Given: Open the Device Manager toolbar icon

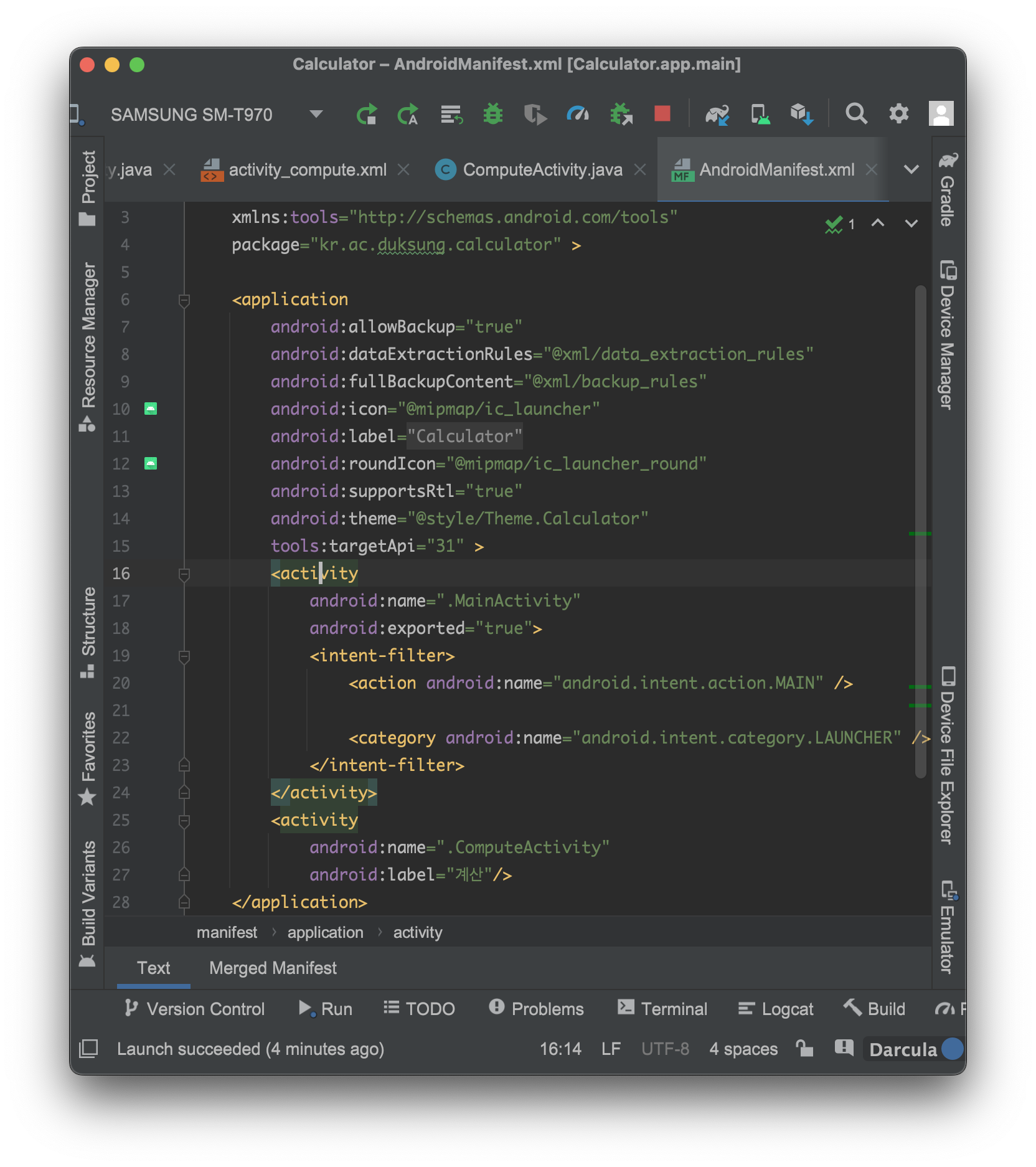Looking at the screenshot, I should 760,114.
